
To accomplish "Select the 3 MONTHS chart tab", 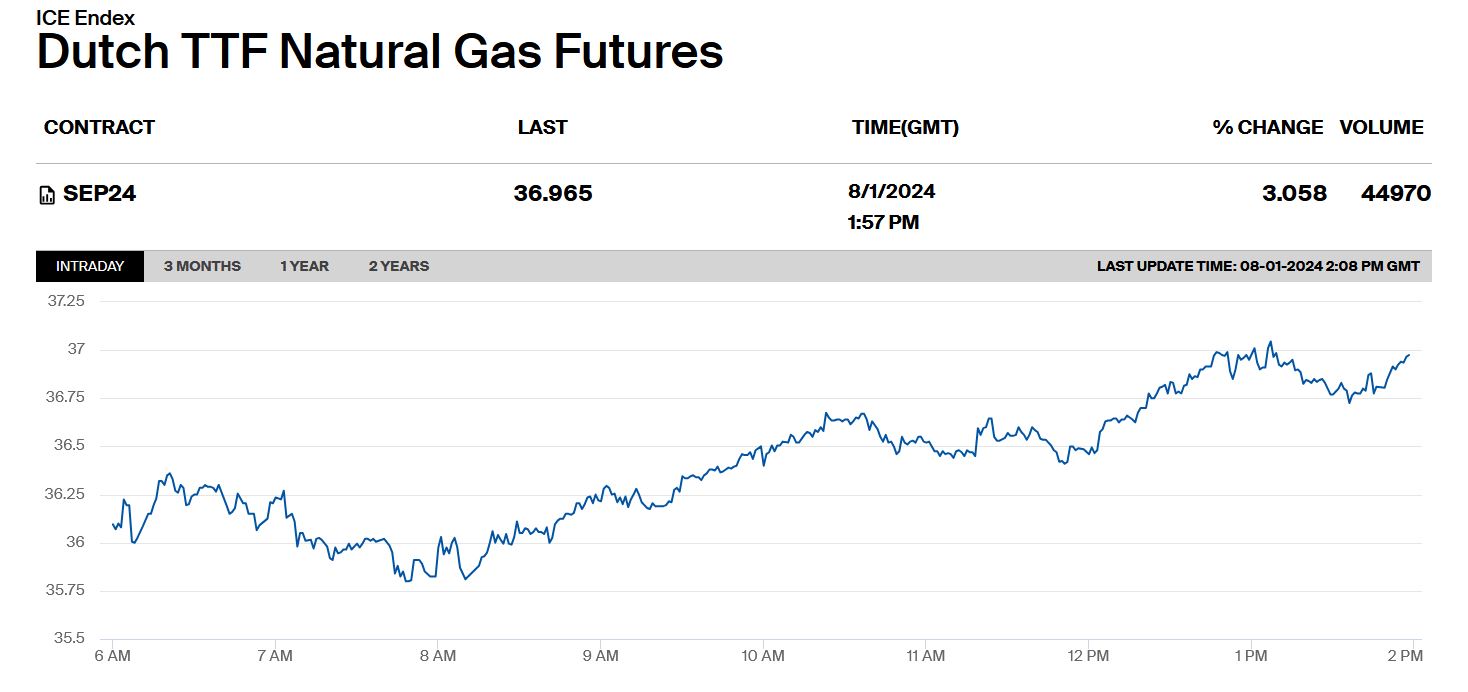I will (x=202, y=266).
